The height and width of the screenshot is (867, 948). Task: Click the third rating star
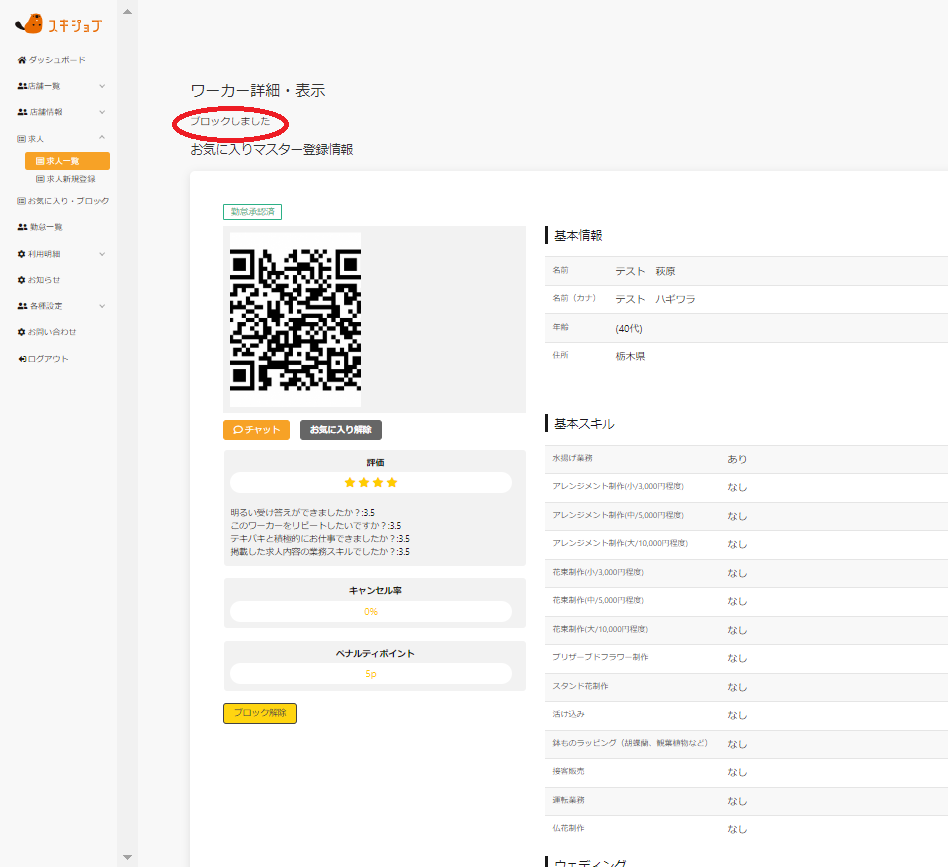pyautogui.click(x=378, y=482)
